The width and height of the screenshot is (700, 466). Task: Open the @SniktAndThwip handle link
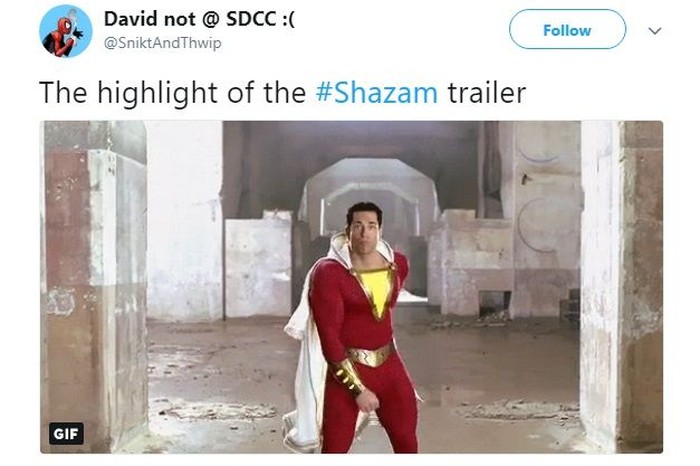(162, 43)
